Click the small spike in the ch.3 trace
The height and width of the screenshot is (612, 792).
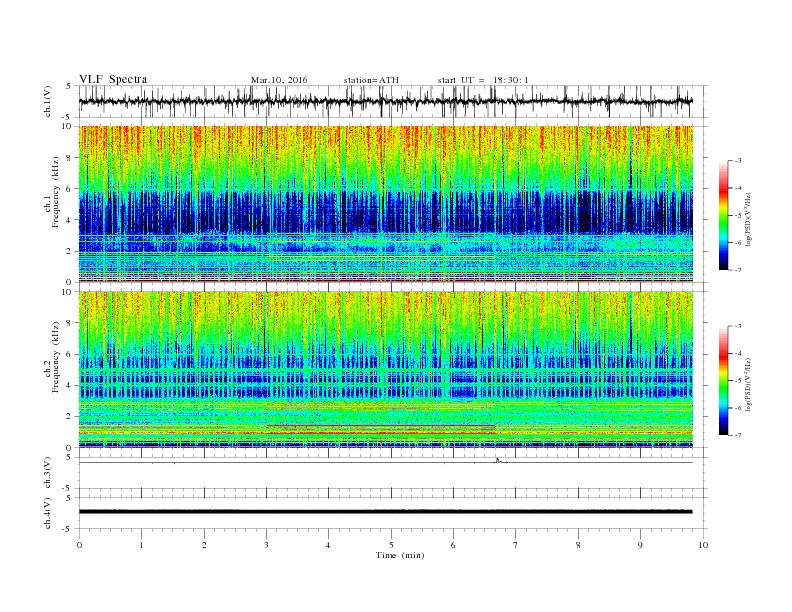click(x=498, y=460)
